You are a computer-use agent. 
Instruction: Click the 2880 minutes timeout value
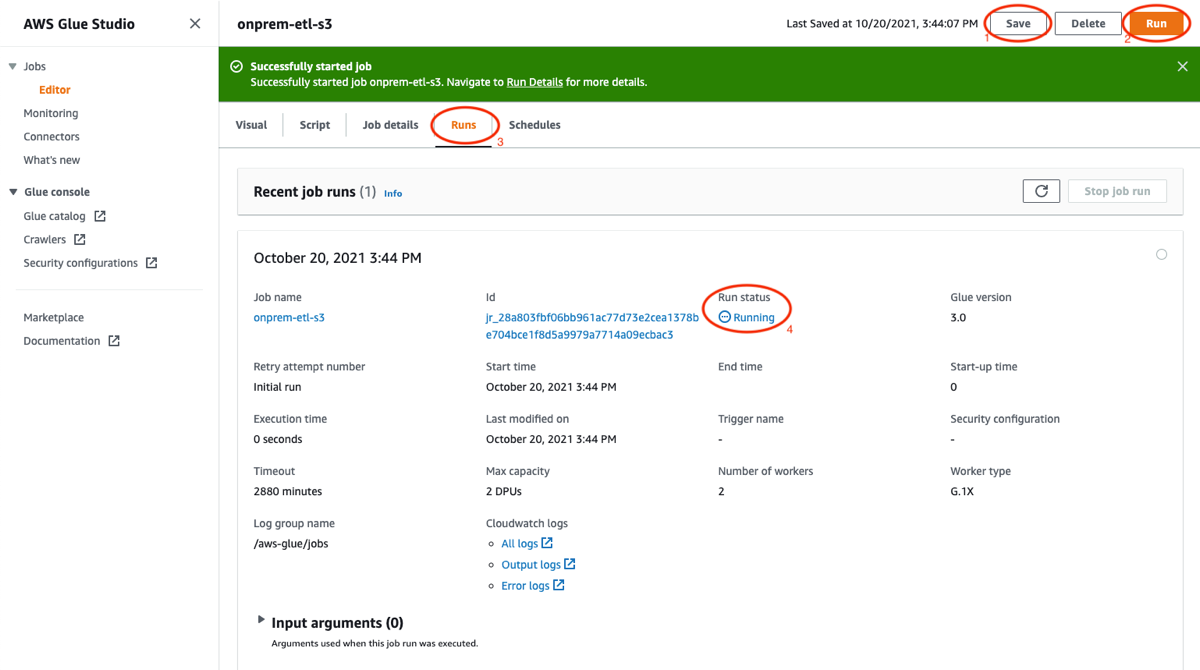(x=288, y=492)
